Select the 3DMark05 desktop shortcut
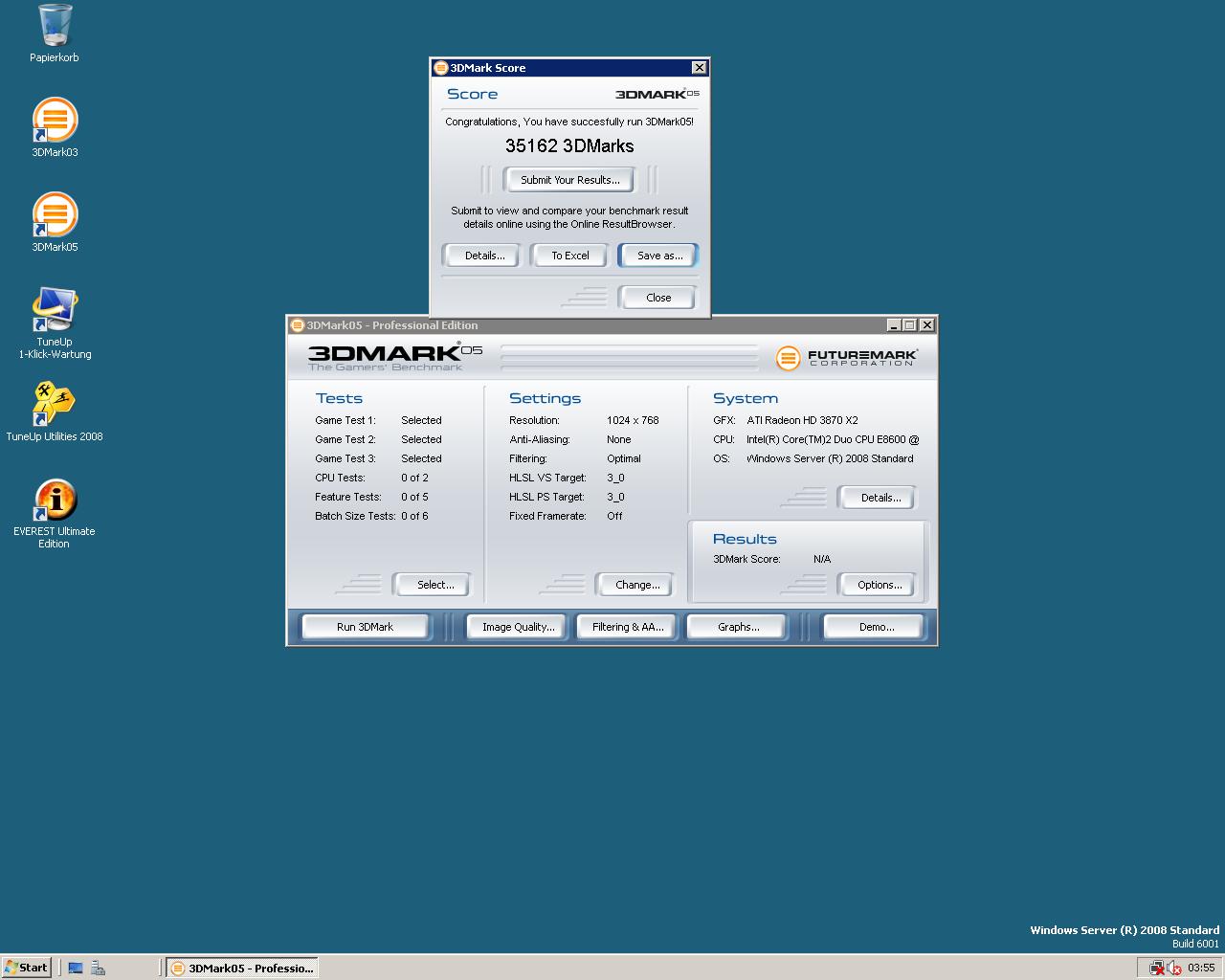 55,222
